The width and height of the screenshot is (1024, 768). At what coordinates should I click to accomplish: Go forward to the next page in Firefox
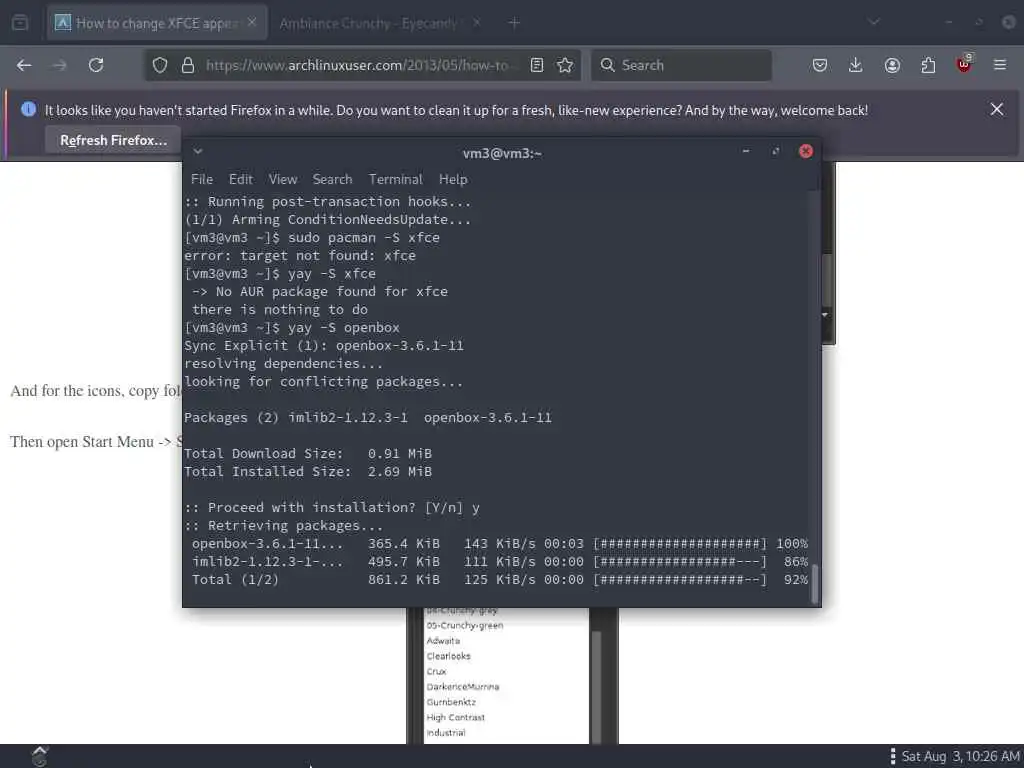(x=59, y=65)
